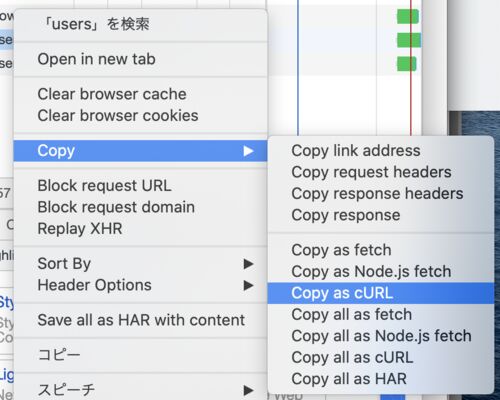Open the Copy submenu entry
The width and height of the screenshot is (500, 400).
[140, 151]
